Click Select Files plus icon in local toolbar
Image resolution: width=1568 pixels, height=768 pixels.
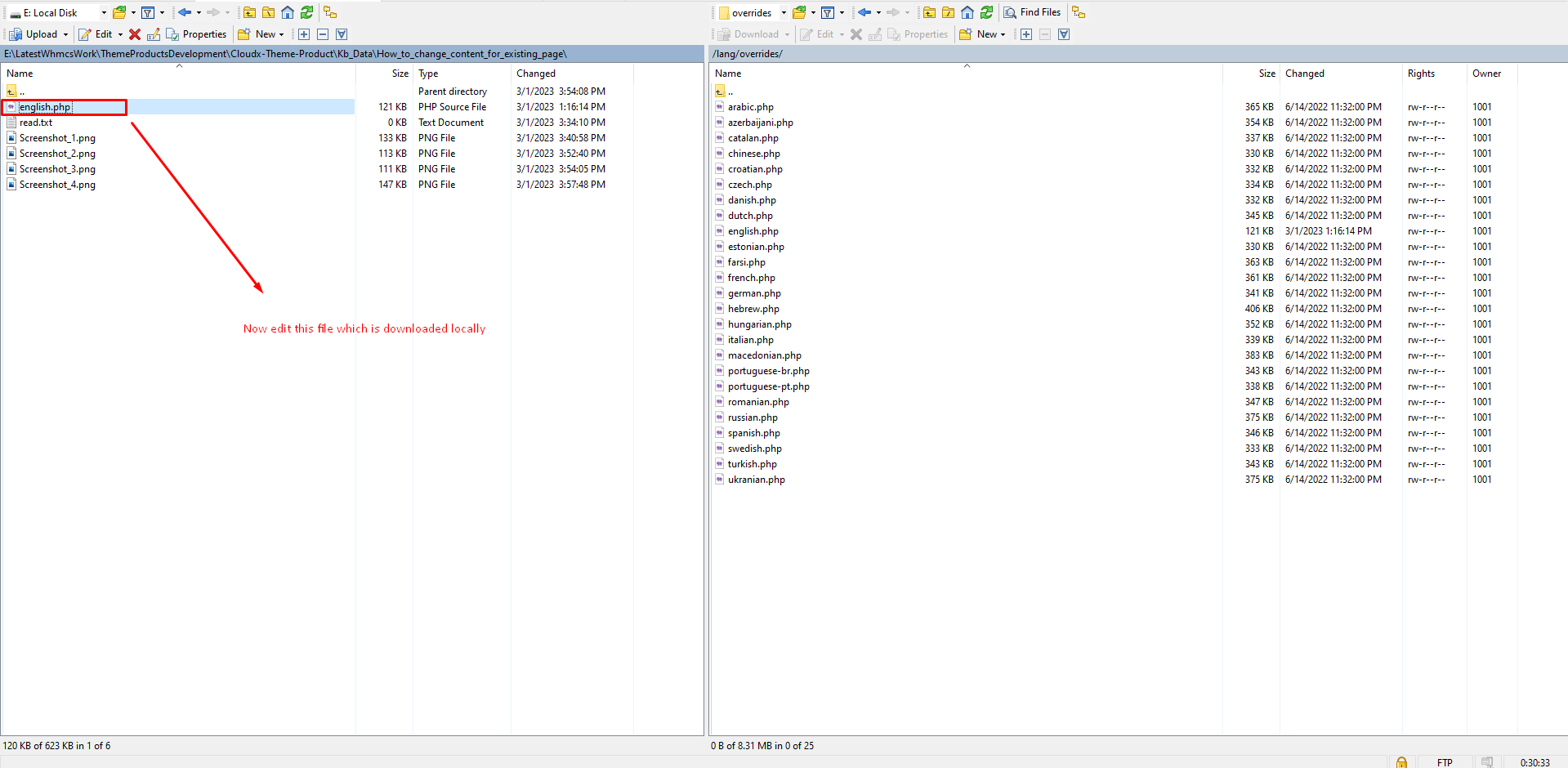coord(304,34)
